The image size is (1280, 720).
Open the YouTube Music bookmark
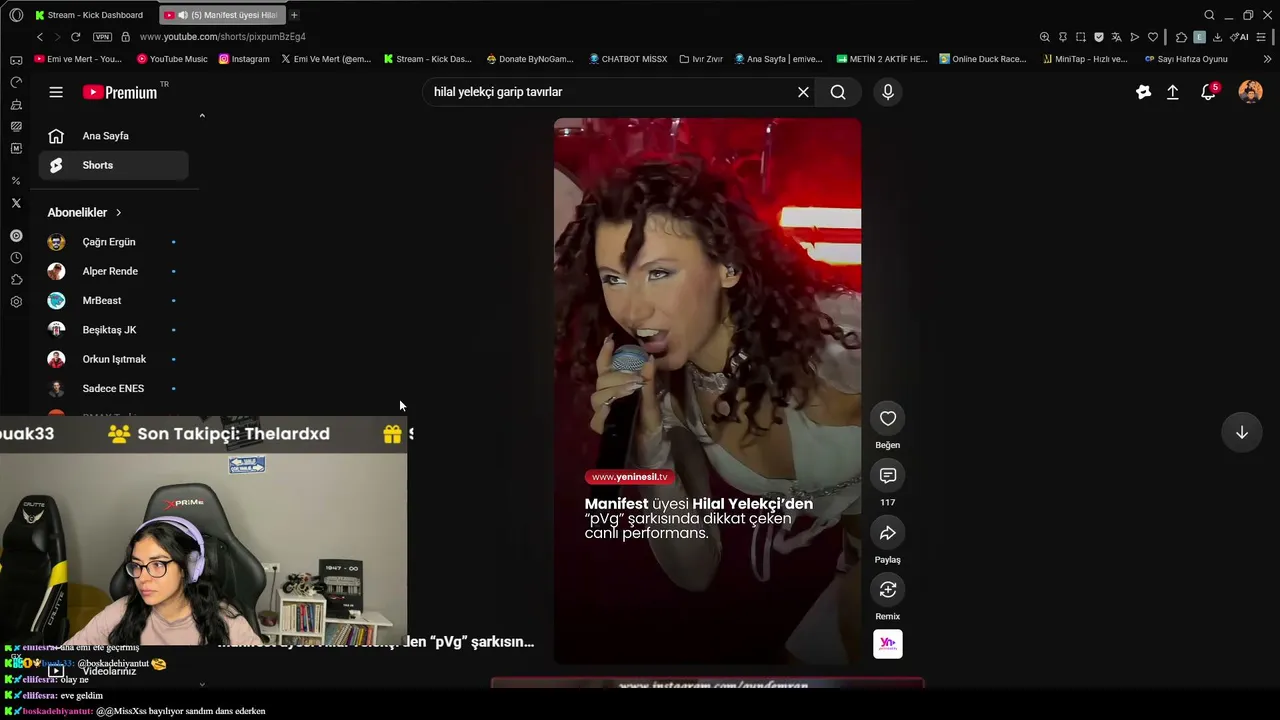point(171,59)
